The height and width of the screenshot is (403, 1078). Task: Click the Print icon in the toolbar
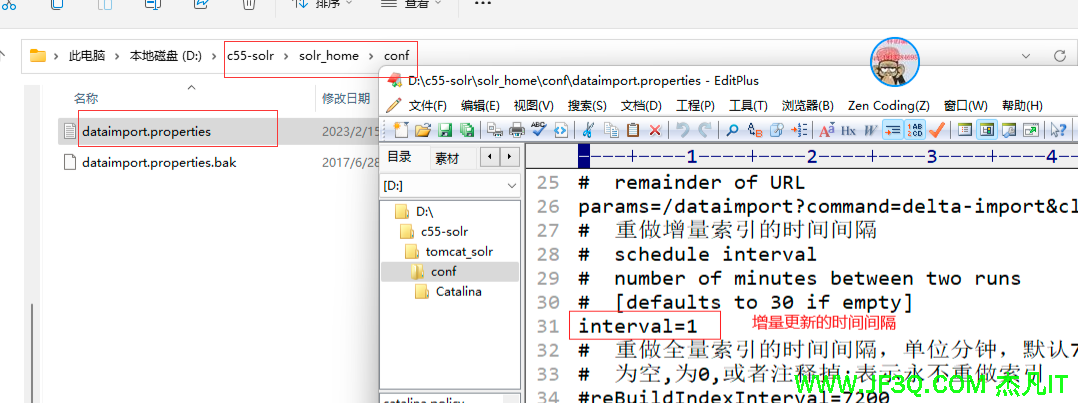click(517, 130)
